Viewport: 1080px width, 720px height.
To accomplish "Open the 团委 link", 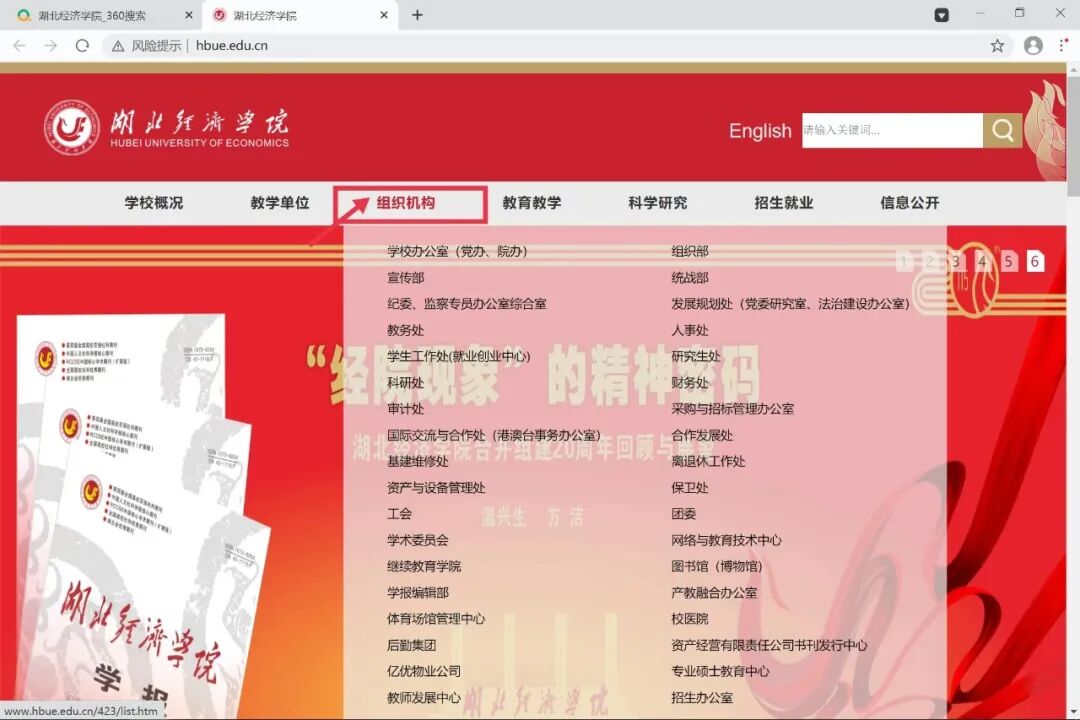I will coord(684,514).
